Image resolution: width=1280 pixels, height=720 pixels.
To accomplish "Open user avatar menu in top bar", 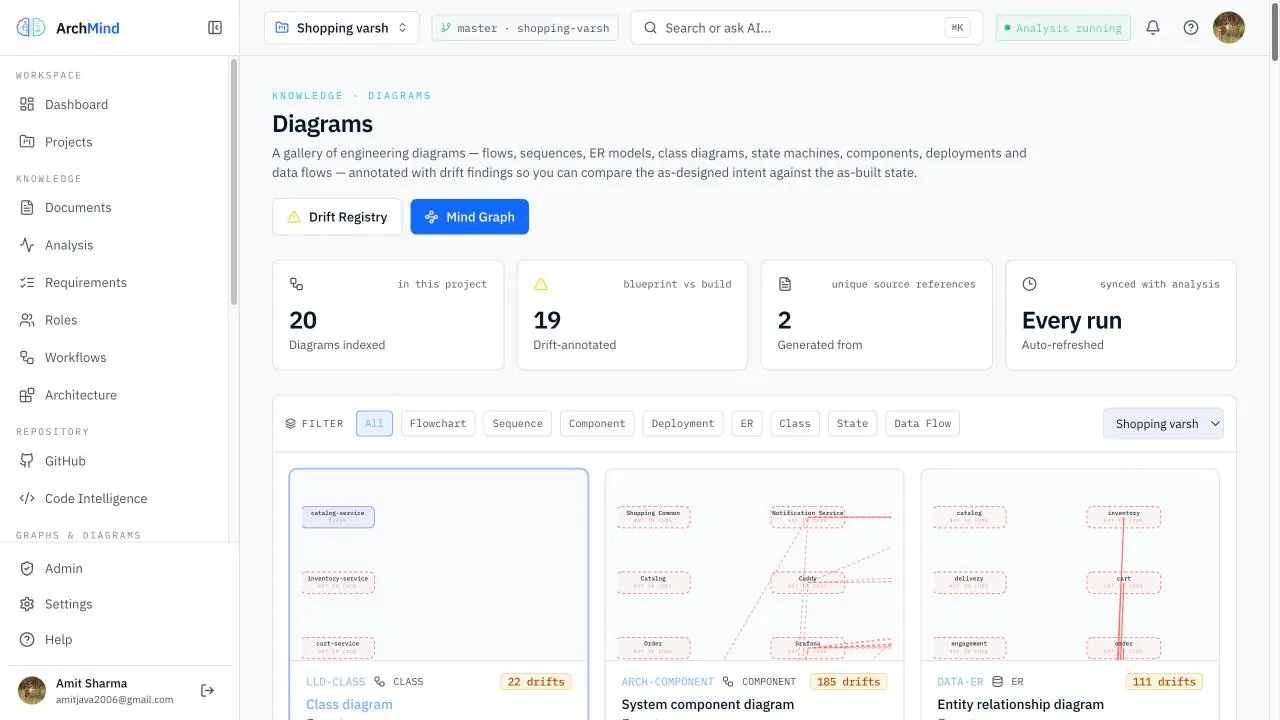I will [x=1229, y=28].
